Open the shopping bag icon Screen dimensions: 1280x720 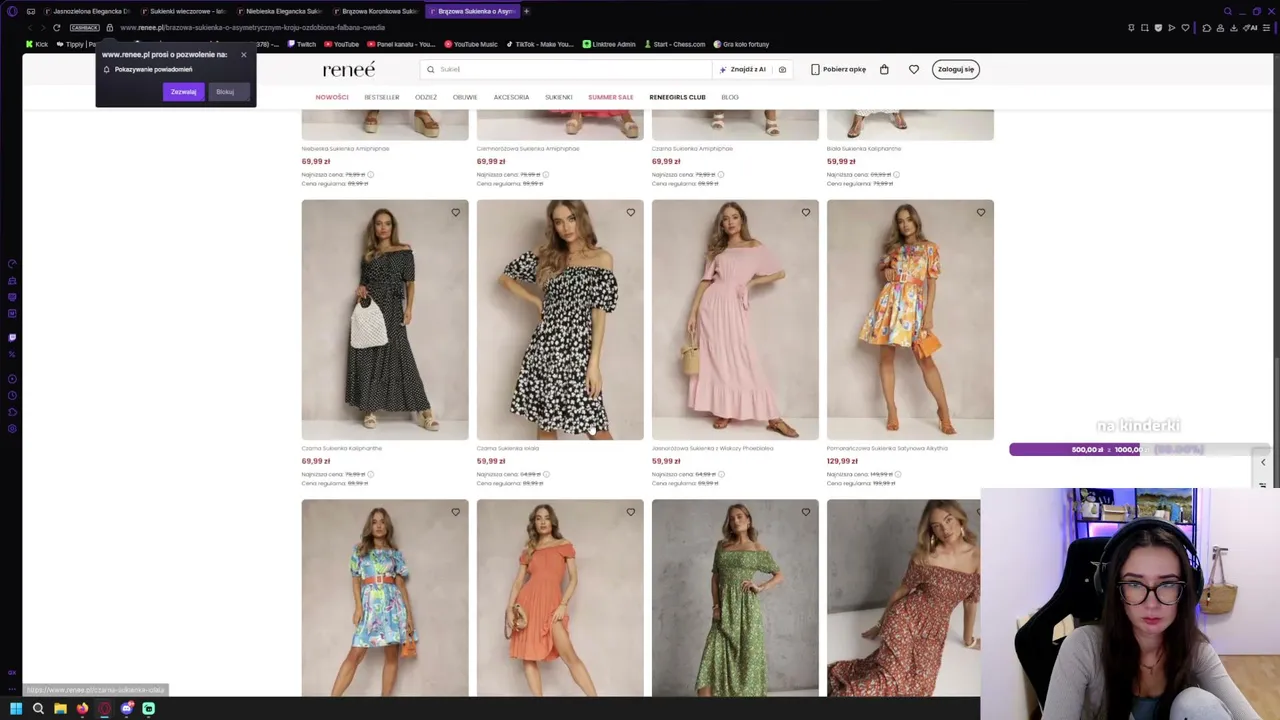point(884,69)
